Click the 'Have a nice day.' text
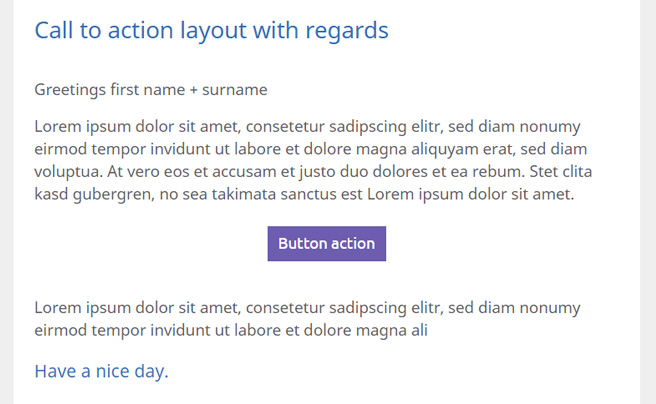656x404 pixels. coord(101,371)
